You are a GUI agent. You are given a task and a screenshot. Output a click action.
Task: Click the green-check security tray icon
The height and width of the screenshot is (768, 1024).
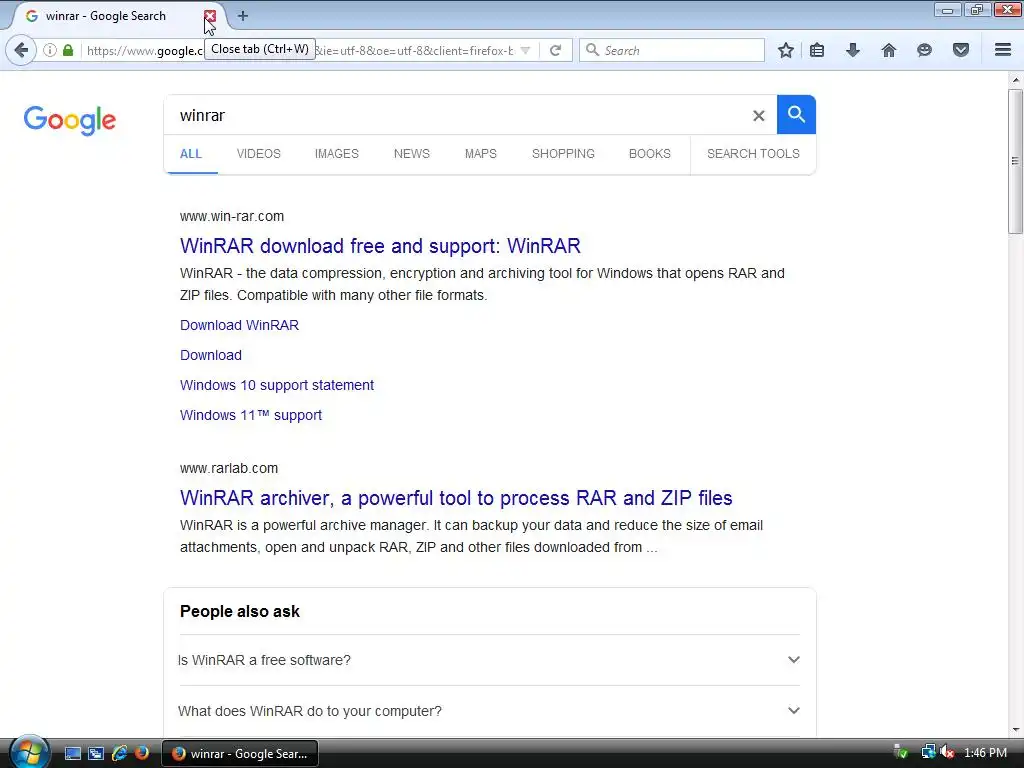point(901,752)
